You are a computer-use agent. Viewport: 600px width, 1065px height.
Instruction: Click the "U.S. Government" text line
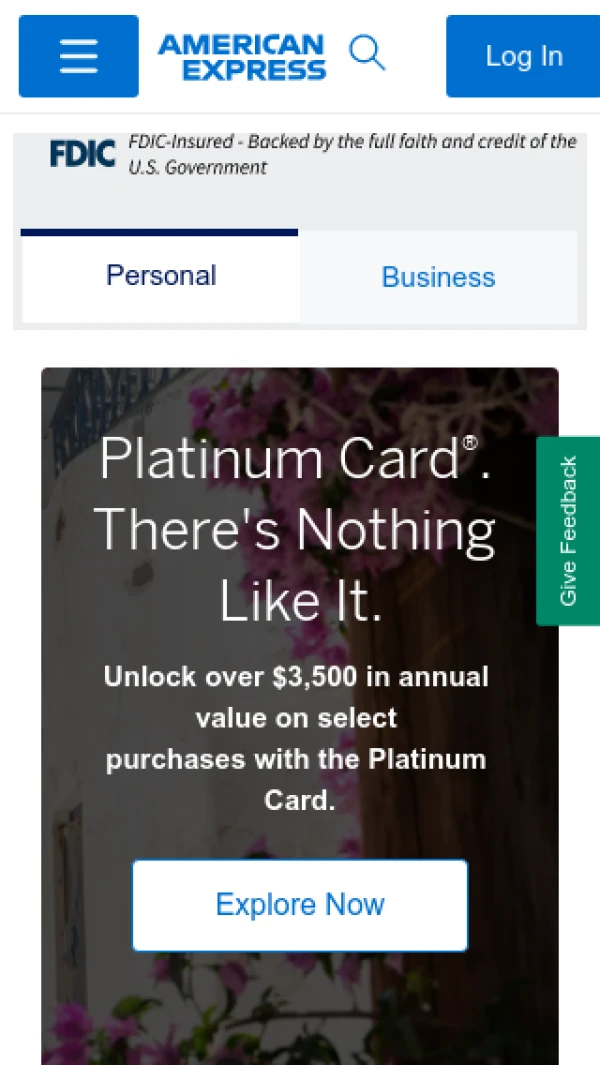click(x=197, y=168)
